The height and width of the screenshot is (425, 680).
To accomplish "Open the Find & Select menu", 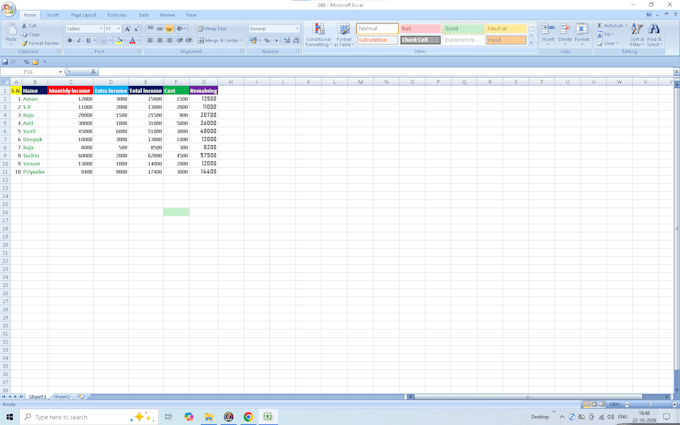I will 654,34.
